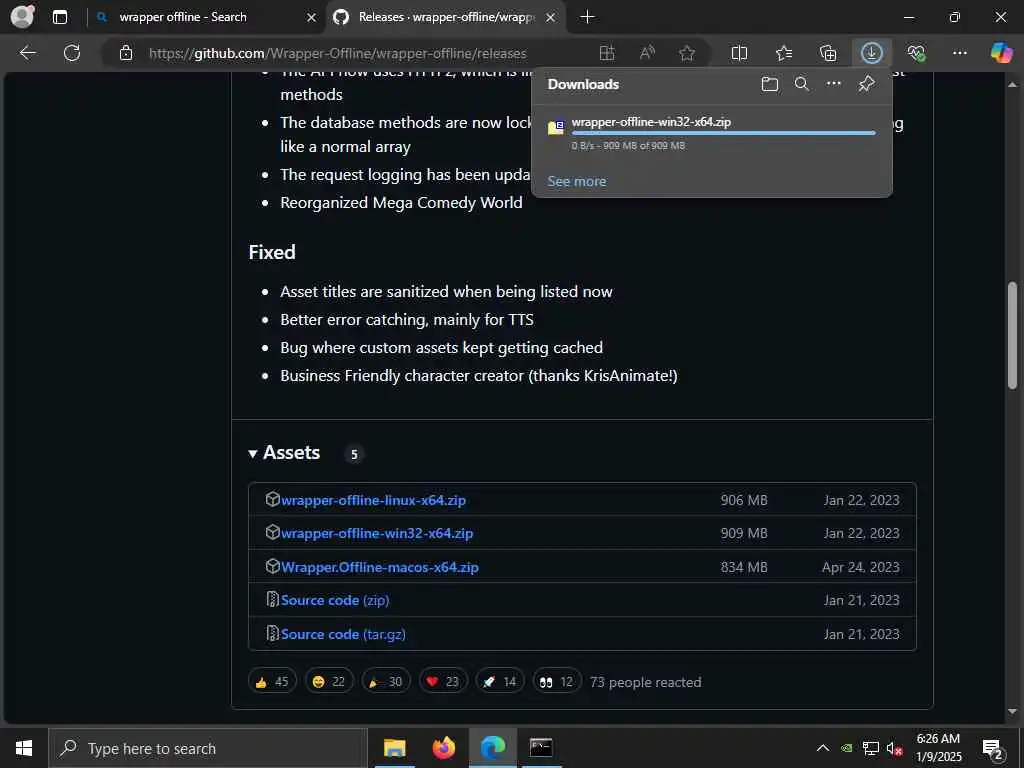This screenshot has width=1024, height=768.
Task: Click the Downloads toolbar icon
Action: pos(872,53)
